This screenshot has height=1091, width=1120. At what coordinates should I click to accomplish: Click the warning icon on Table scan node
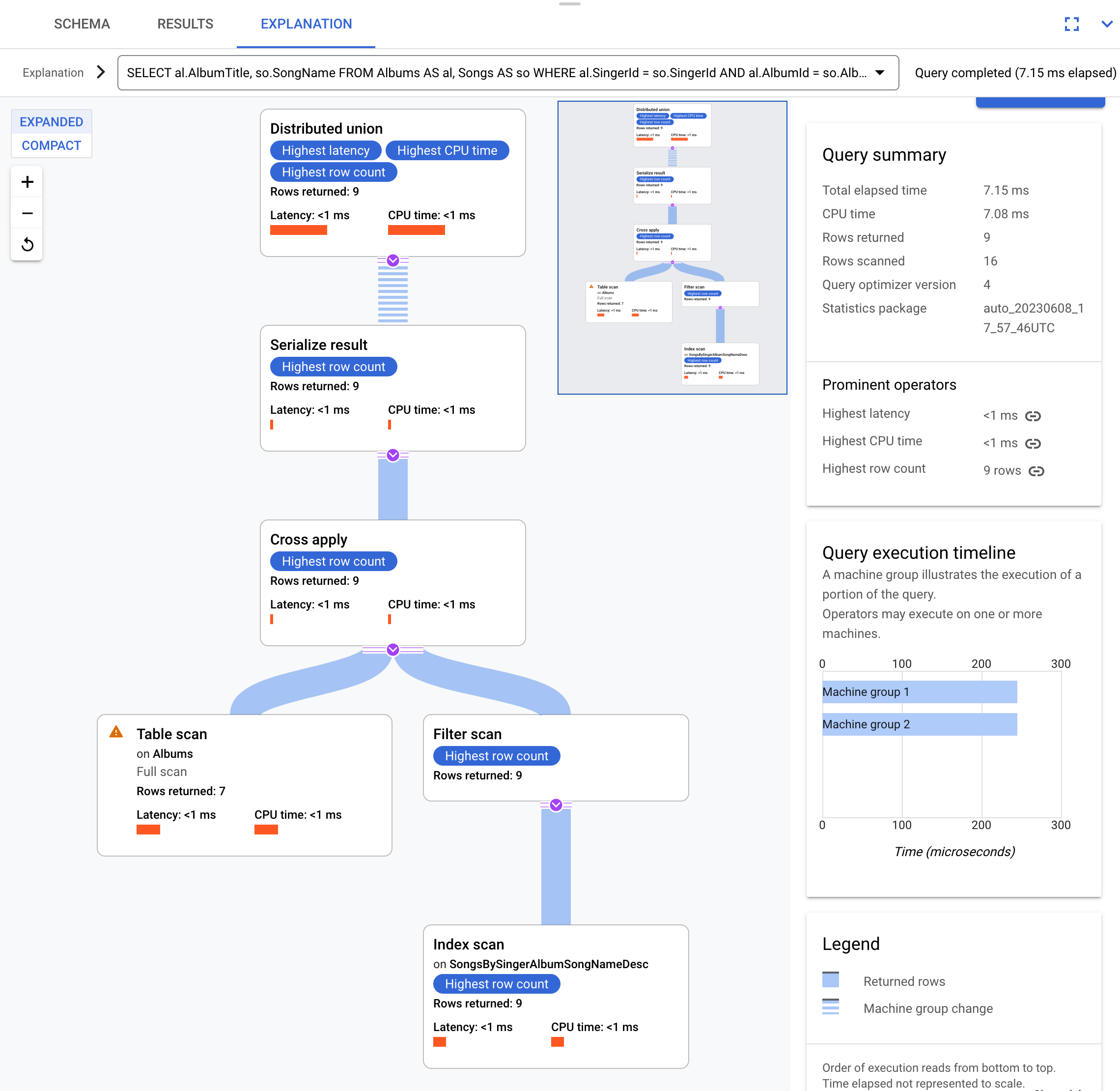[117, 733]
